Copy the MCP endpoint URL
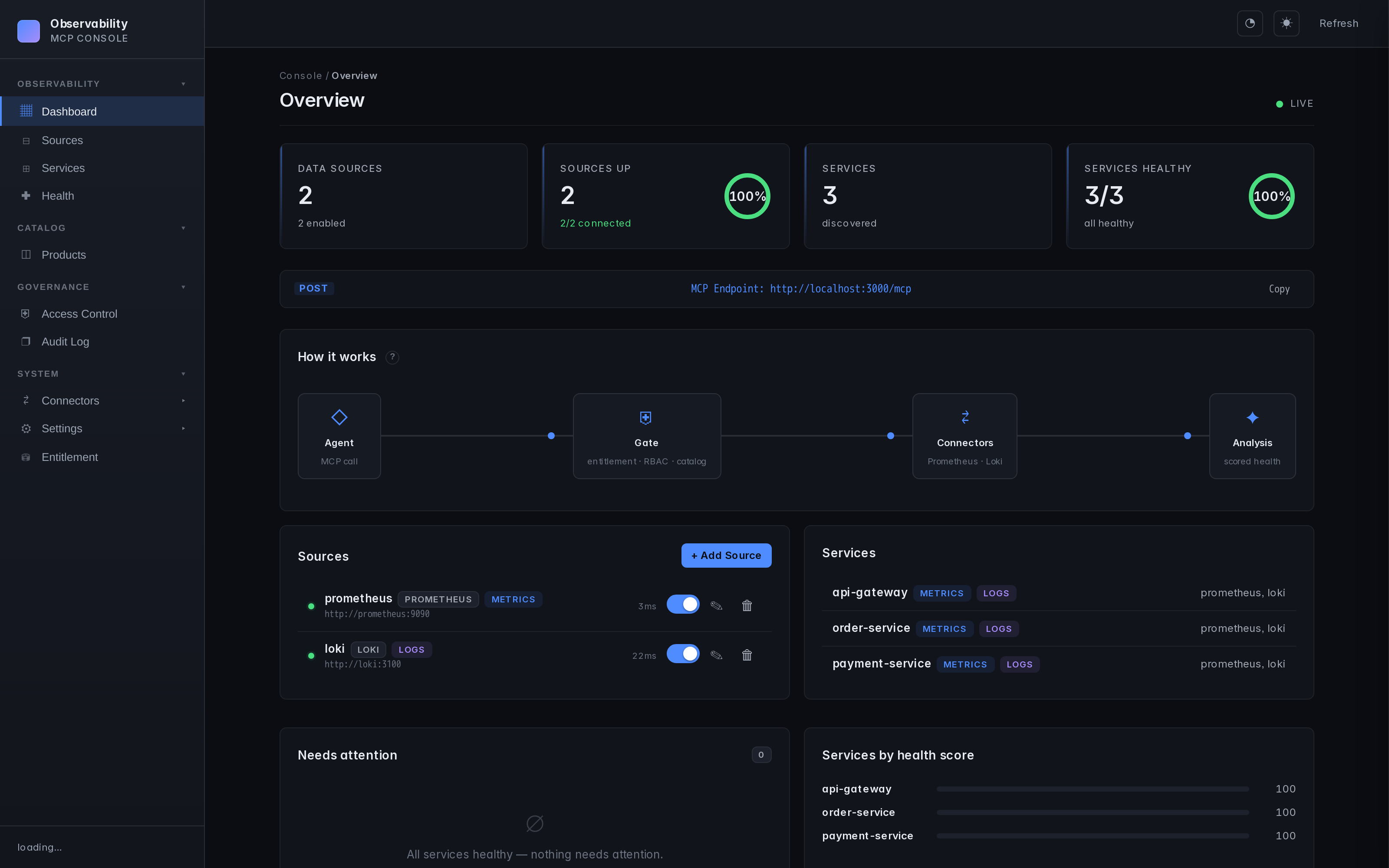Screen dimensions: 1389x868 tap(1279, 289)
